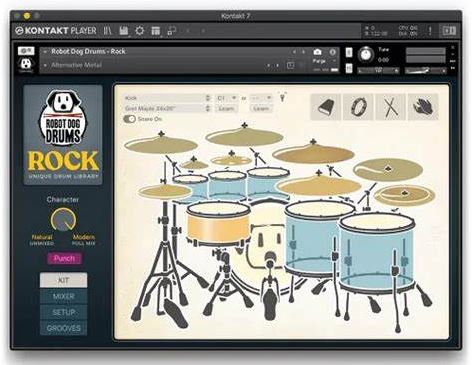This screenshot has width=472, height=365.
Task: Click the rightmost blue floor tom
Action: [377, 253]
